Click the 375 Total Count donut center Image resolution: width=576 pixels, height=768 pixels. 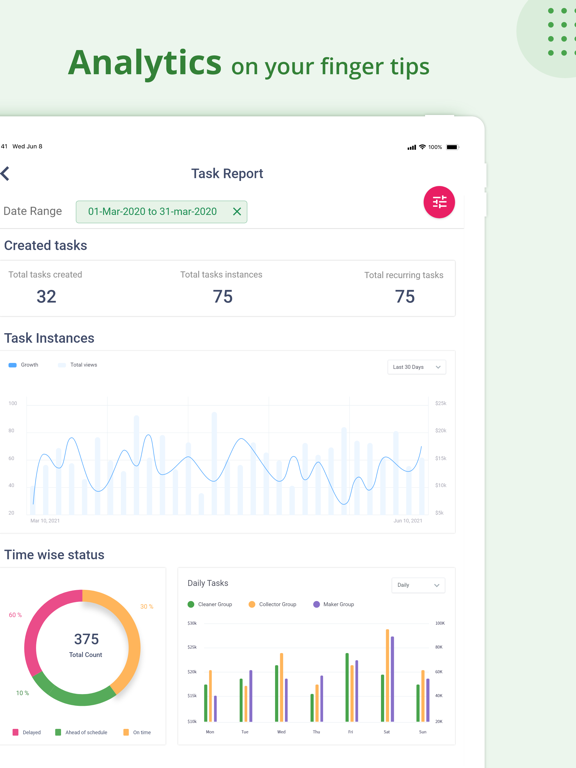click(86, 645)
